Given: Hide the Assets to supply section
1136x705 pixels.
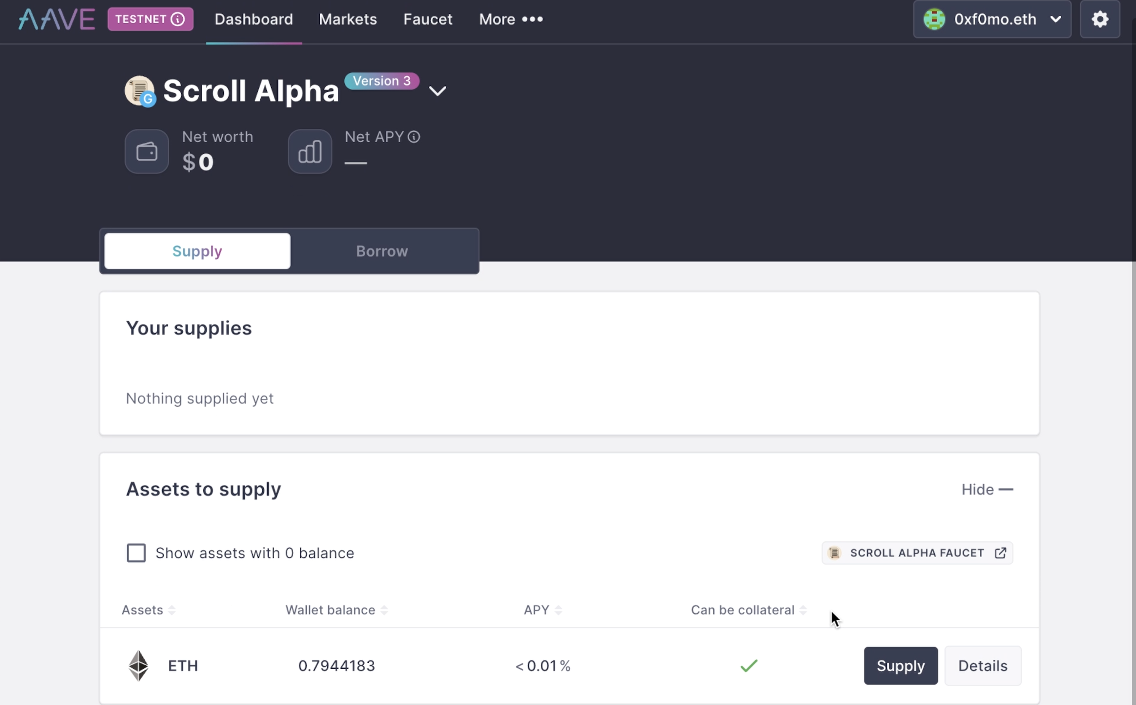Looking at the screenshot, I should (987, 490).
